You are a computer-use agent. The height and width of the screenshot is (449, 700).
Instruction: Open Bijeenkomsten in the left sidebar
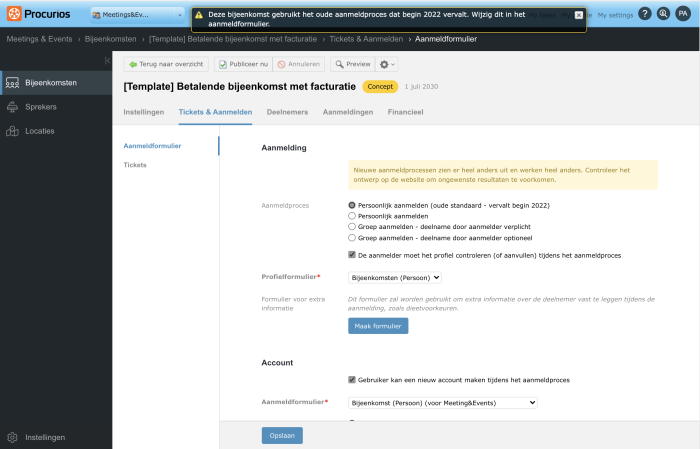[x=56, y=83]
